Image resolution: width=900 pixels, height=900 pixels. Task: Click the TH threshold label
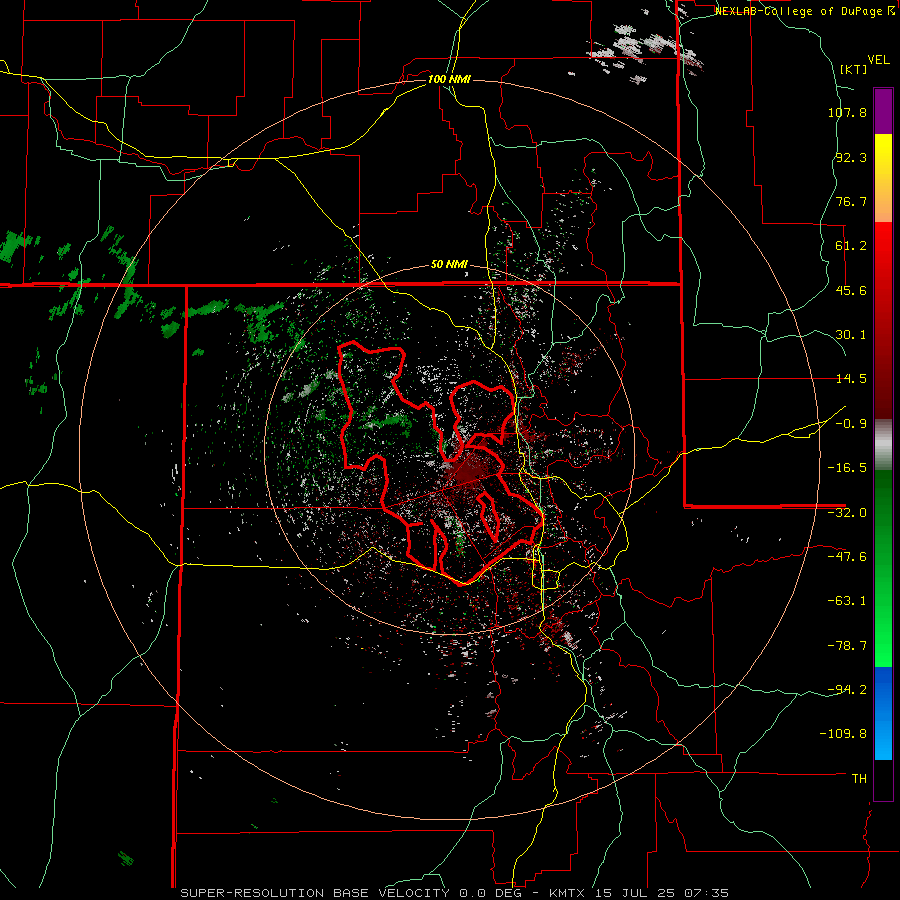click(859, 779)
